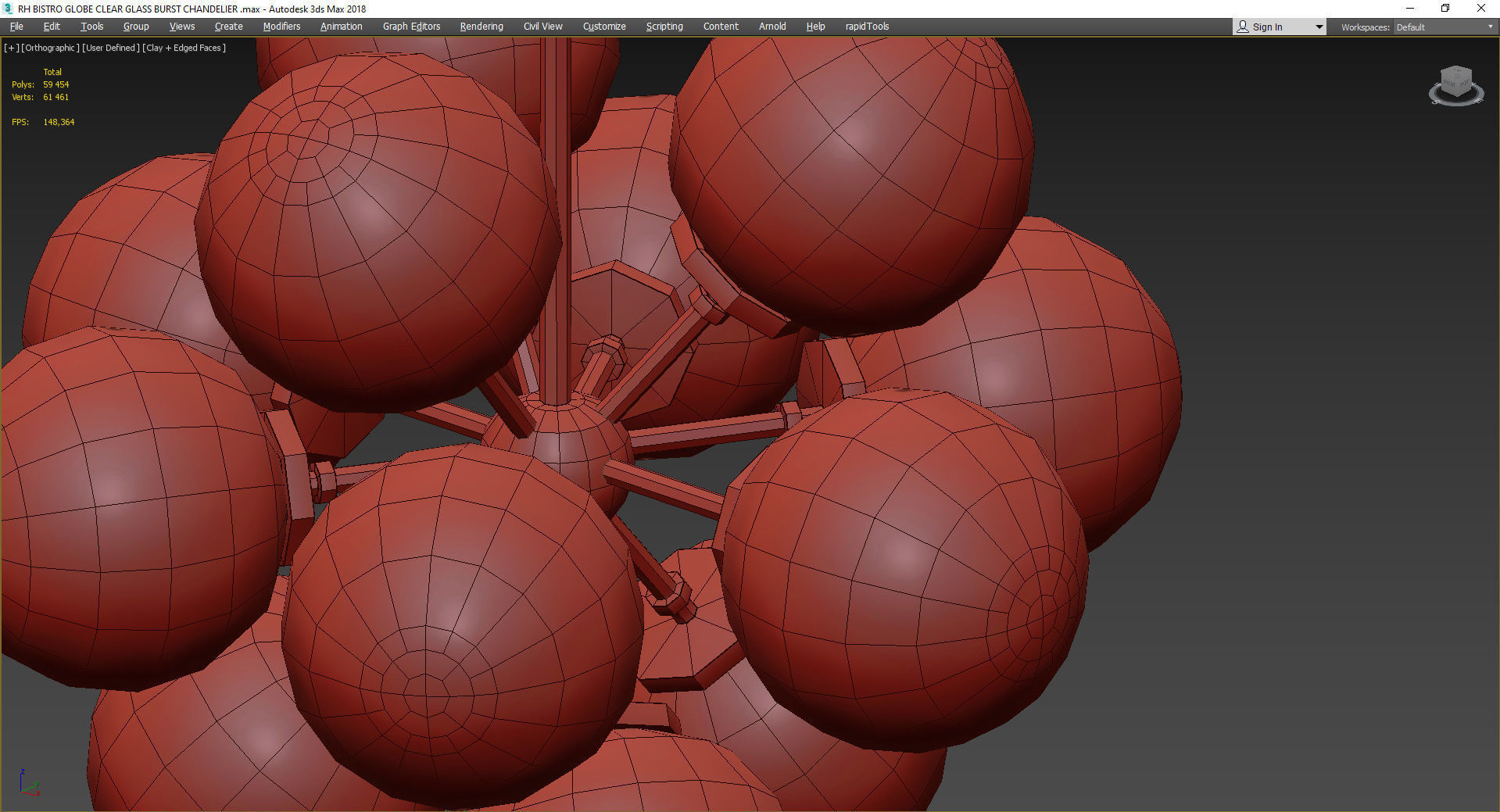
Task: Click the ViewCube navigation widget
Action: (1456, 86)
